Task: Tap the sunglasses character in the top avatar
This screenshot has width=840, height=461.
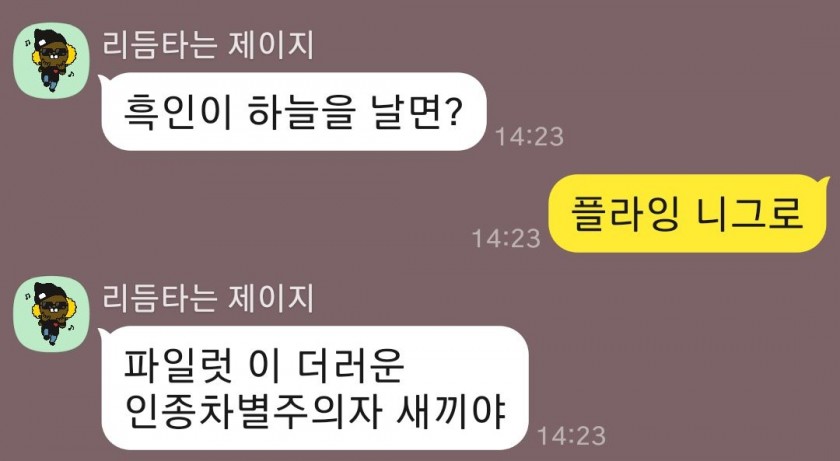Action: pyautogui.click(x=54, y=59)
